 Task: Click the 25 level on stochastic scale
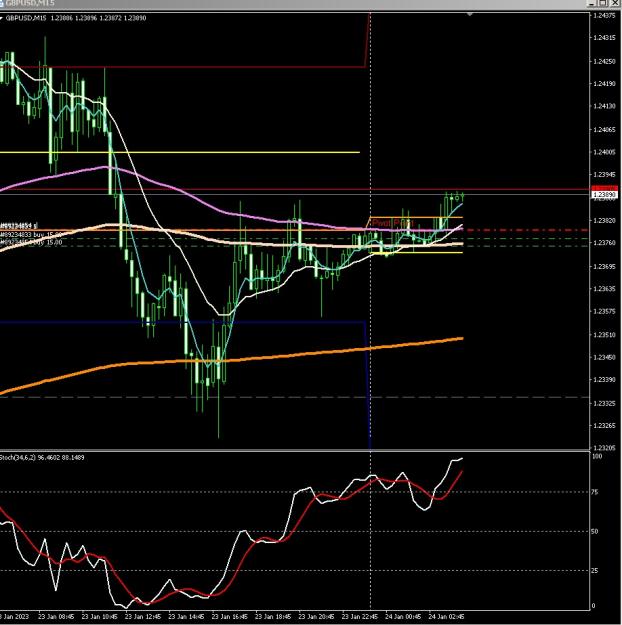click(595, 571)
